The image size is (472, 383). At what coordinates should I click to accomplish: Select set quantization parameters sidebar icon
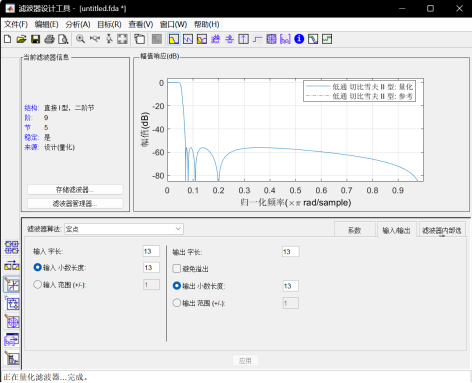[x=12, y=285]
